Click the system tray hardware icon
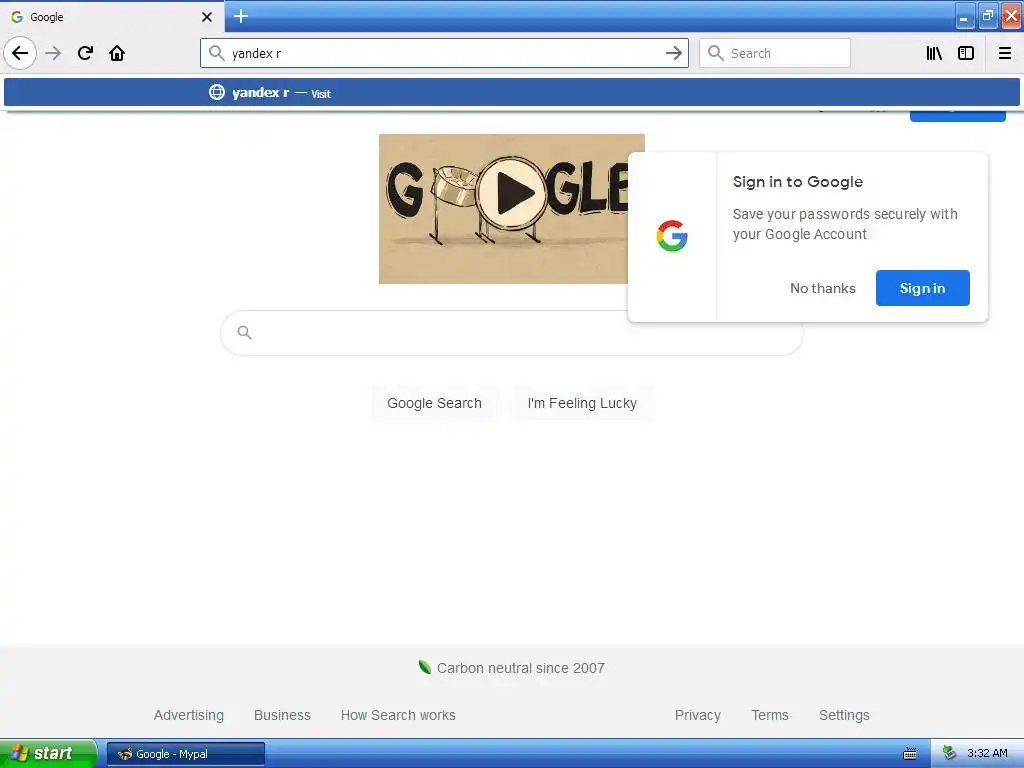1024x768 pixels. [949, 753]
